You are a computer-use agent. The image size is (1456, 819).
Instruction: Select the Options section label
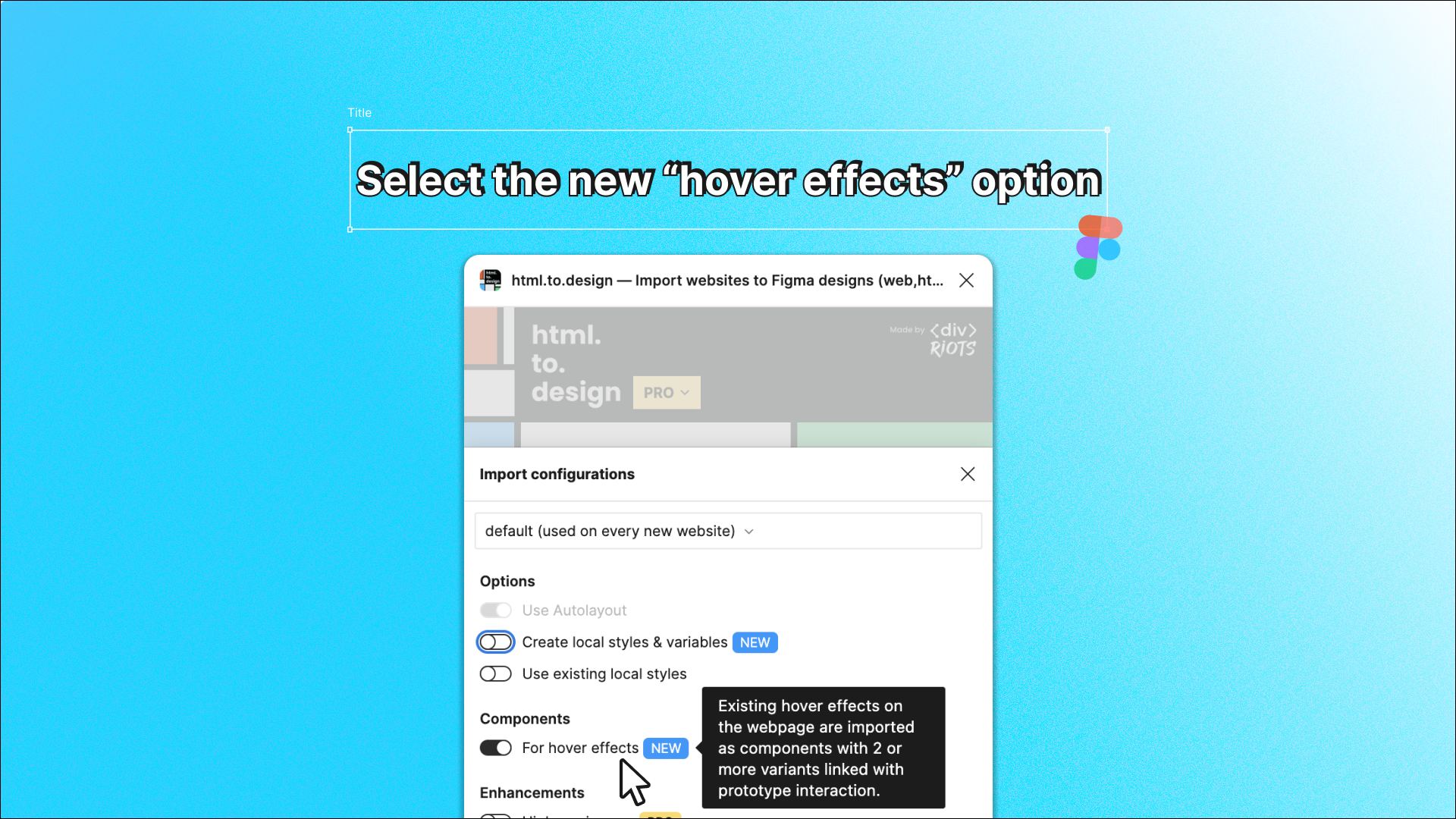point(508,581)
